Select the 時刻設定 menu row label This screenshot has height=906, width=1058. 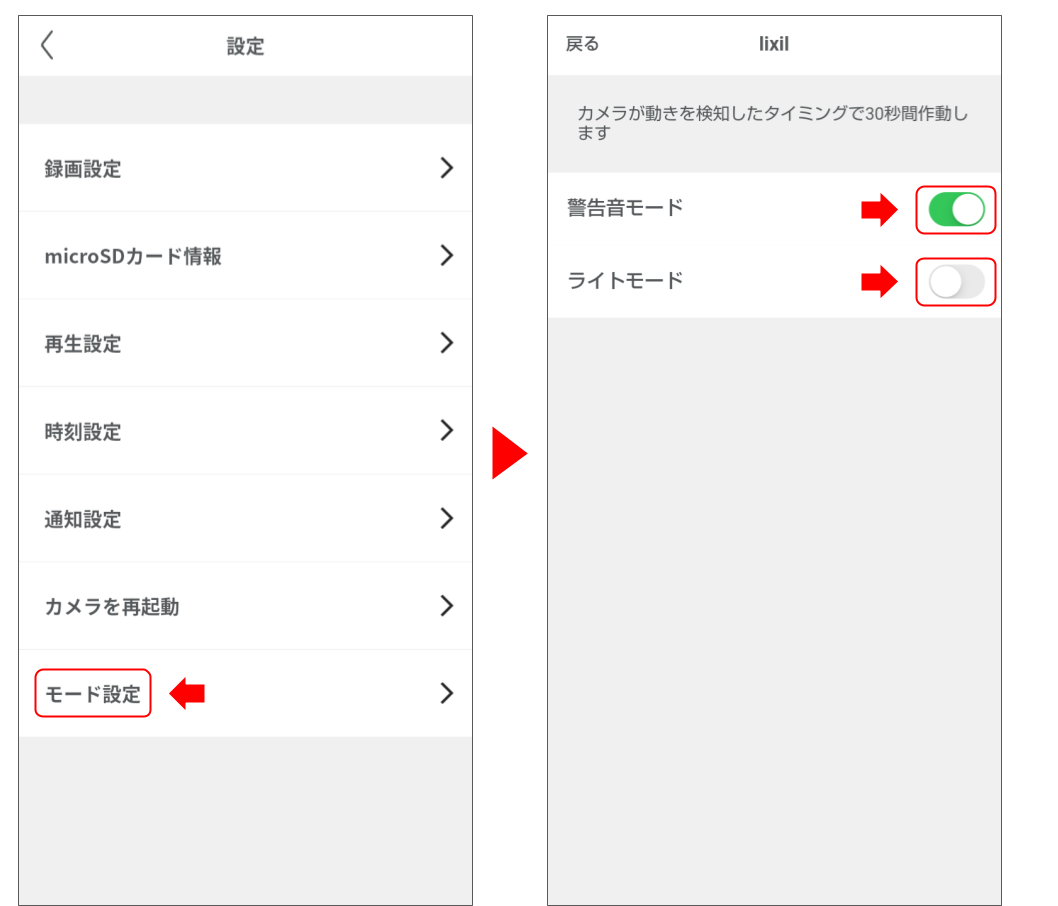click(x=83, y=432)
